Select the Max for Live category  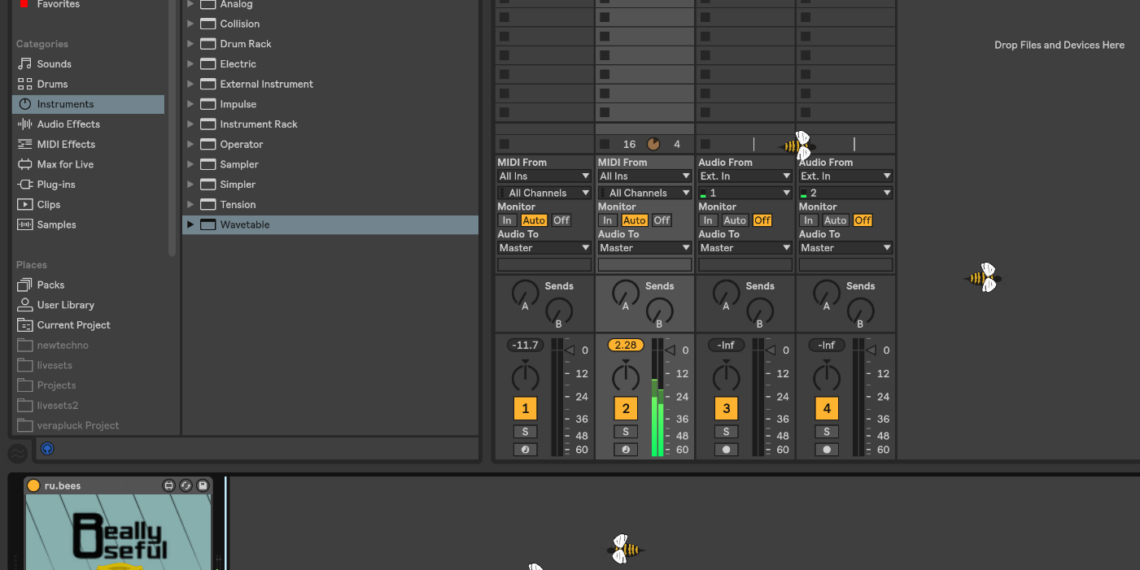(x=65, y=164)
